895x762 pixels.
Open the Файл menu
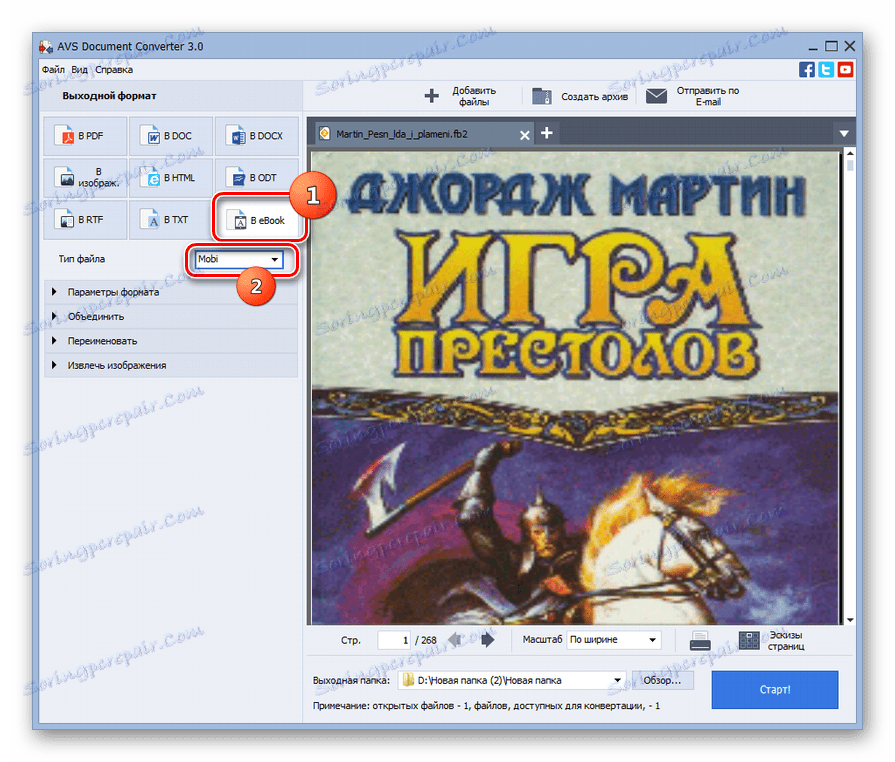point(53,70)
